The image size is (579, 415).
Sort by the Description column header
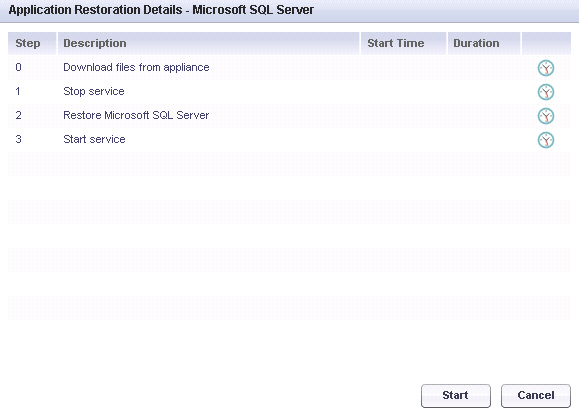coord(209,43)
